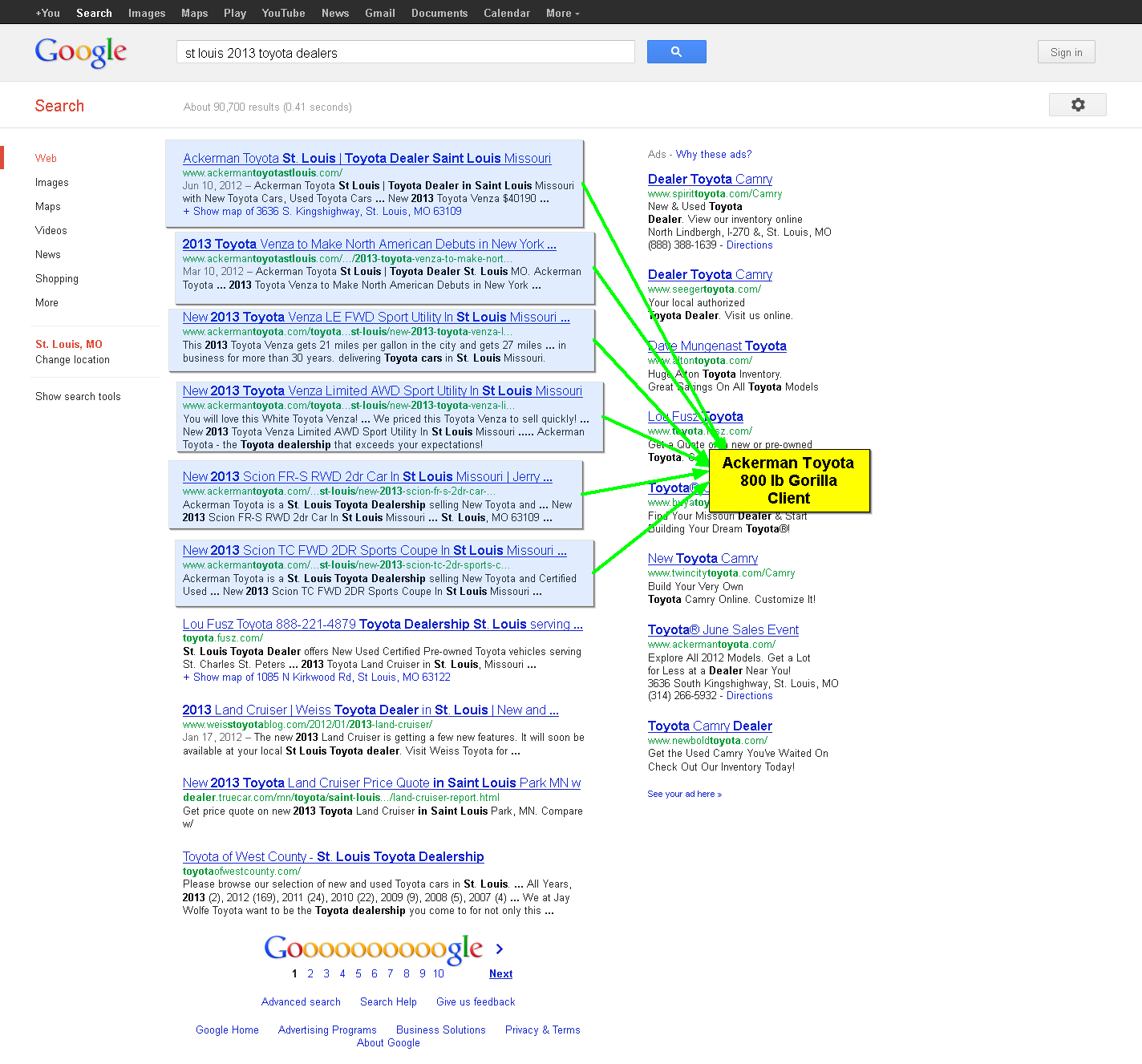Click into the search query field
1142x1064 pixels.
(405, 52)
